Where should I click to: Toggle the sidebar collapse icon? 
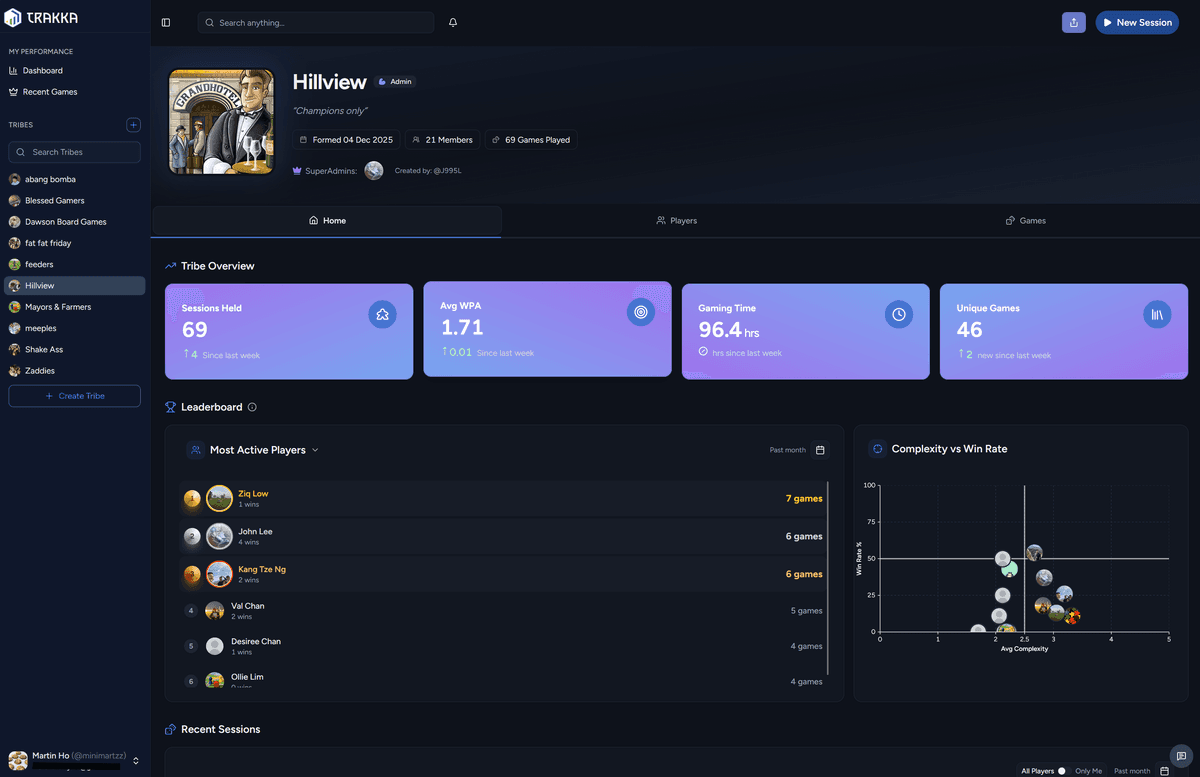[166, 22]
